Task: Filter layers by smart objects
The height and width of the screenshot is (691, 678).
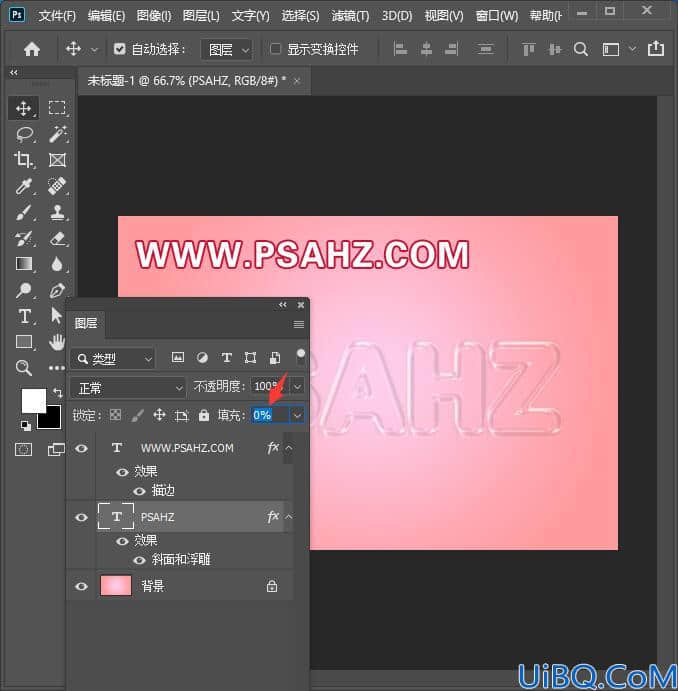Action: click(x=274, y=358)
